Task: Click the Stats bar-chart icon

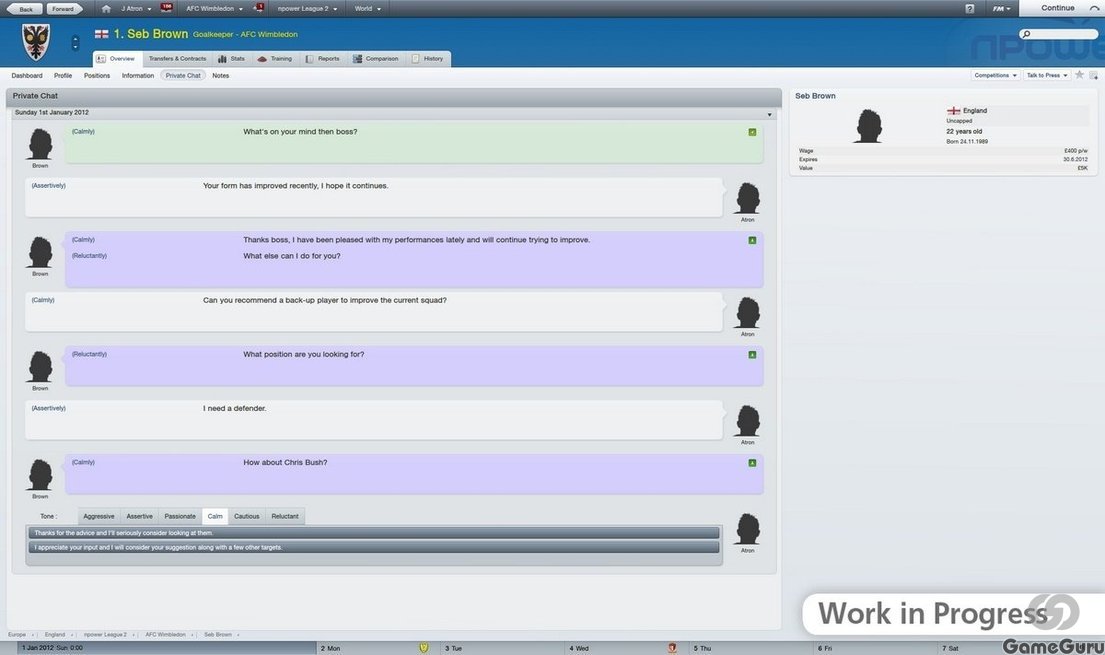Action: tap(222, 59)
